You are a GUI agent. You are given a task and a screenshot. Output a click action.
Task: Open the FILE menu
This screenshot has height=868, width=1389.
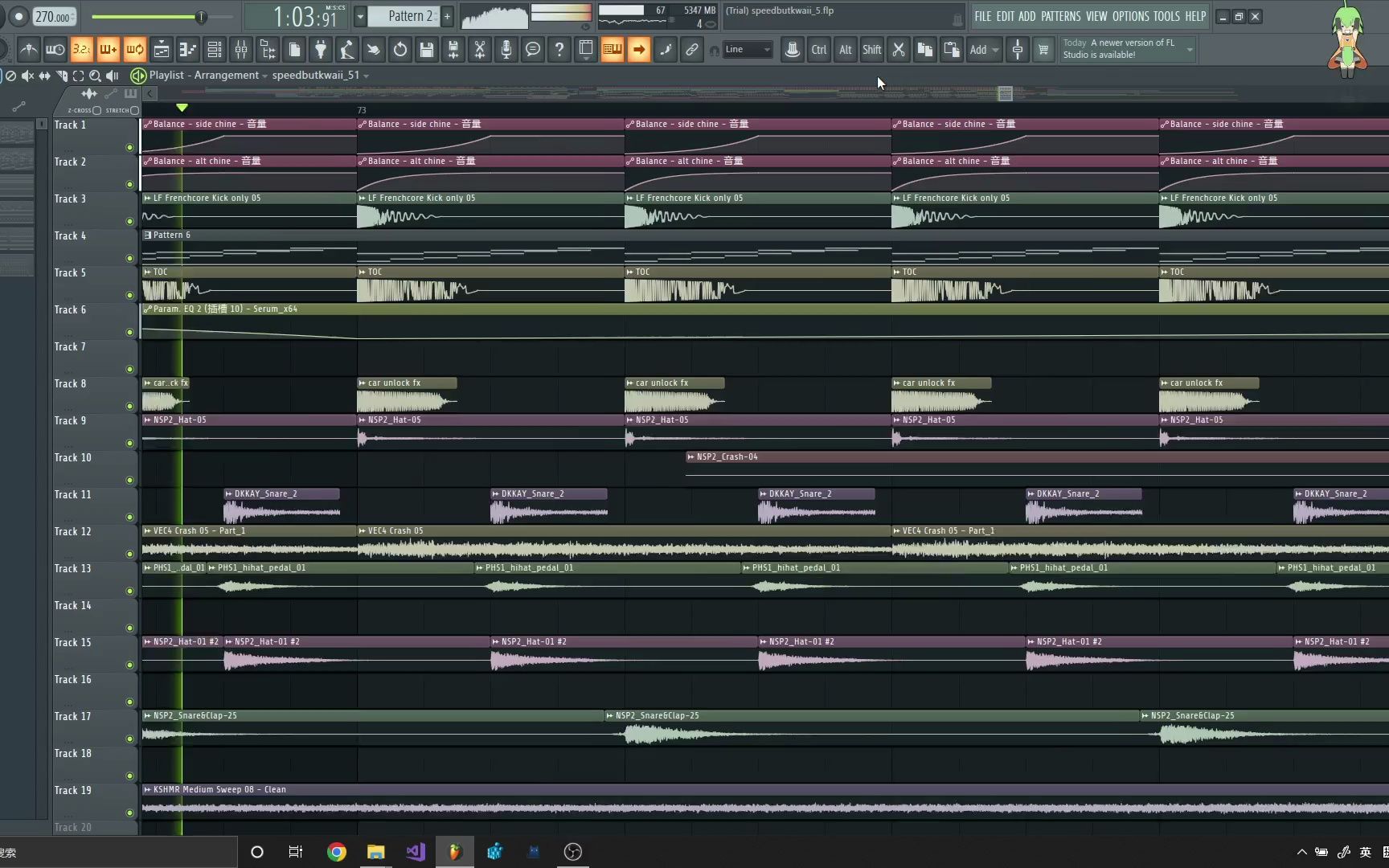coord(983,16)
